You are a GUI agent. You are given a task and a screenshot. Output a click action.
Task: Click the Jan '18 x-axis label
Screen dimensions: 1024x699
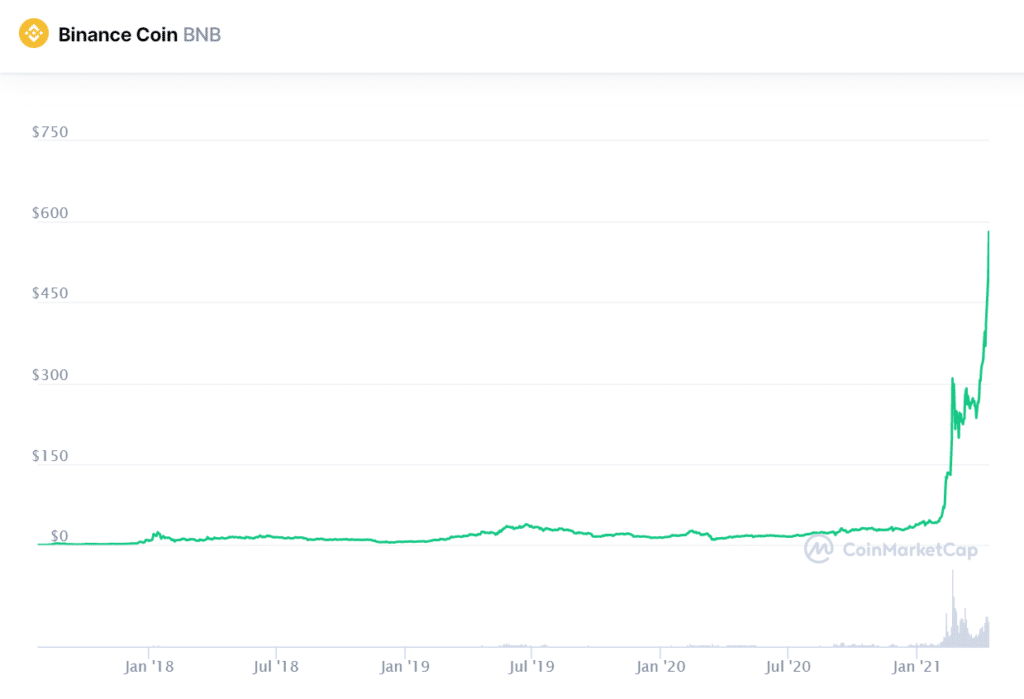(x=149, y=666)
